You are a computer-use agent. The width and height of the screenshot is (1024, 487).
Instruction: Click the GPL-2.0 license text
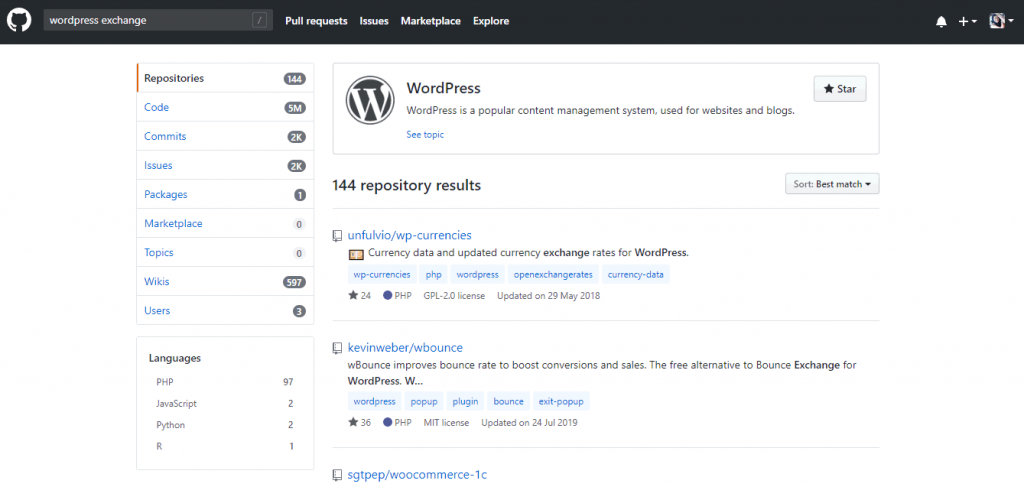pos(454,296)
